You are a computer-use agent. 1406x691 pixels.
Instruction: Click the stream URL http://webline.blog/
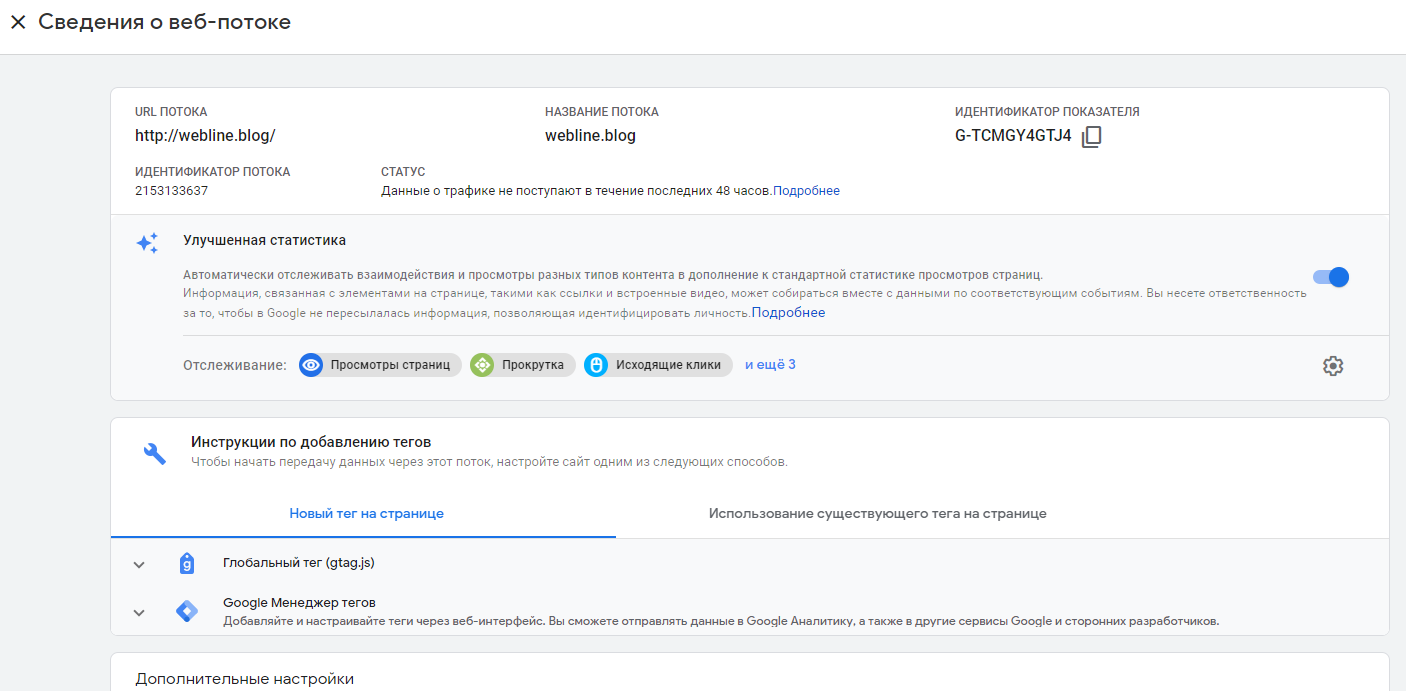tap(205, 136)
